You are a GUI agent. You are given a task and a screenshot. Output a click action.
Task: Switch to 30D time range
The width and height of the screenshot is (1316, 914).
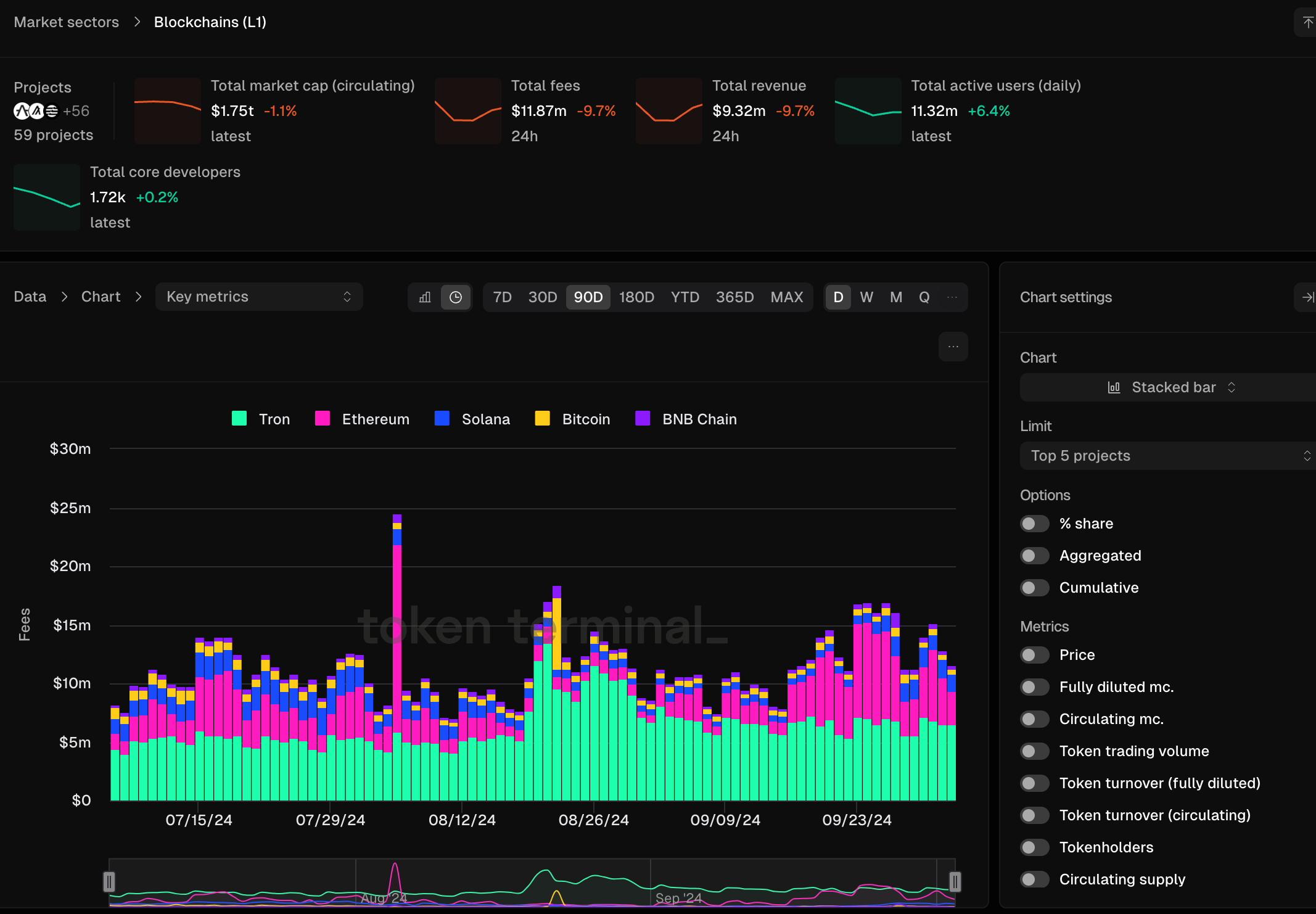(x=542, y=297)
